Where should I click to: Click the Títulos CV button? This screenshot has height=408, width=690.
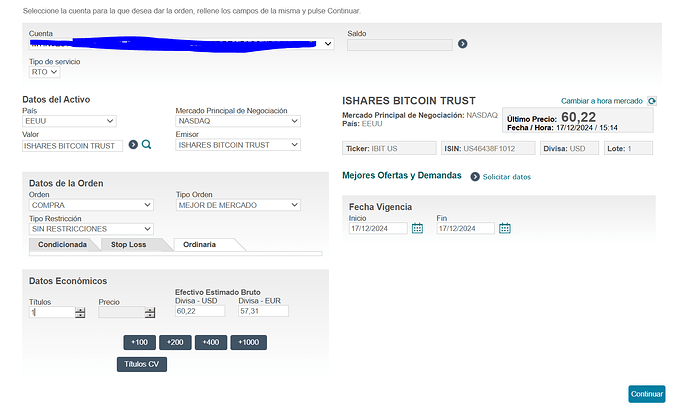click(x=142, y=364)
